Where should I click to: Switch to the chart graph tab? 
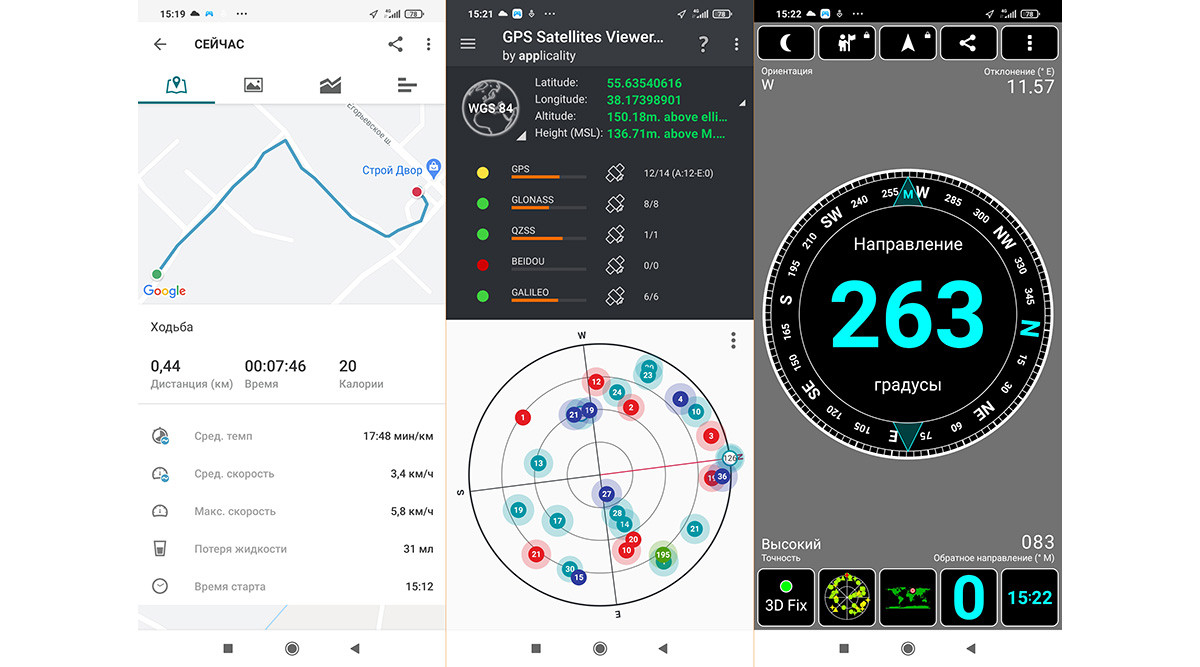[x=330, y=85]
